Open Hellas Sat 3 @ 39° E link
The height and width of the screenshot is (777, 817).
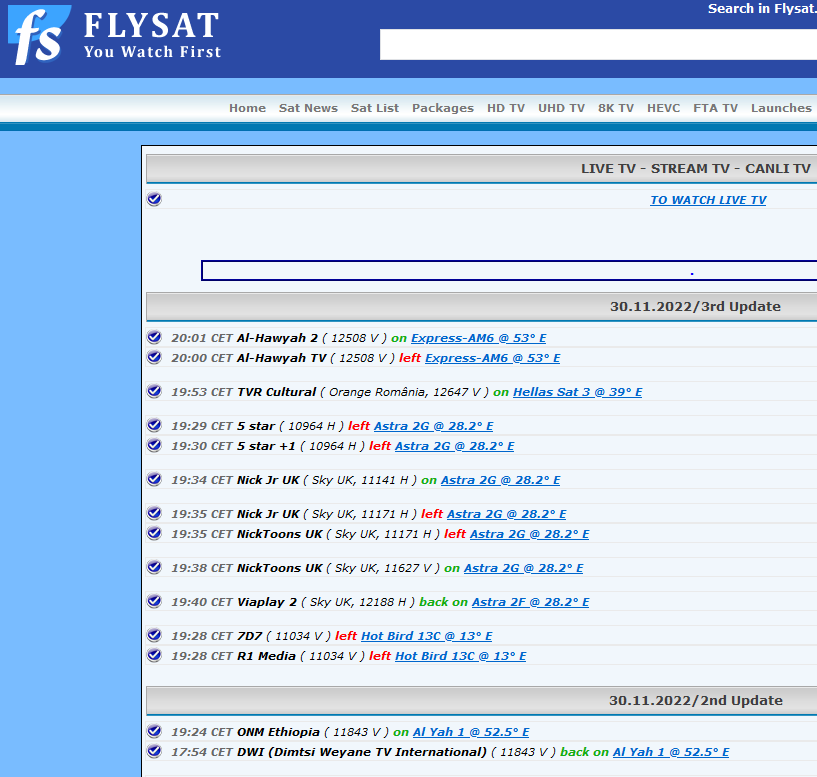tap(578, 392)
